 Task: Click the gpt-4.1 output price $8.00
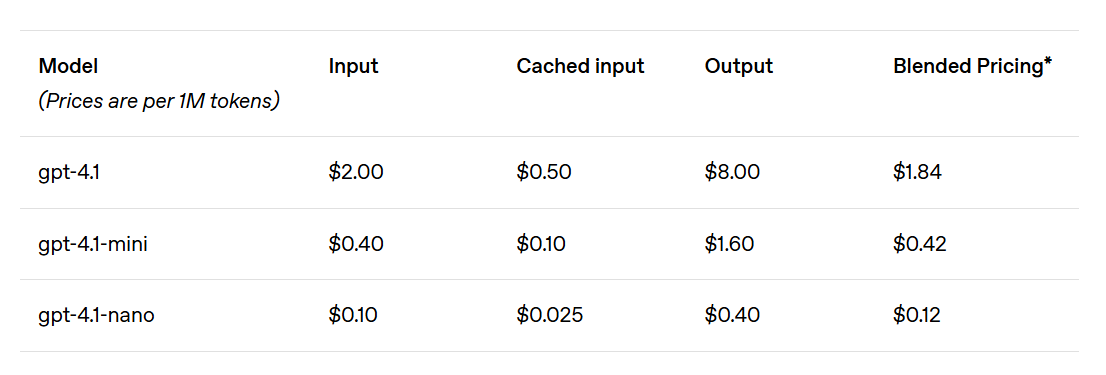(x=732, y=173)
